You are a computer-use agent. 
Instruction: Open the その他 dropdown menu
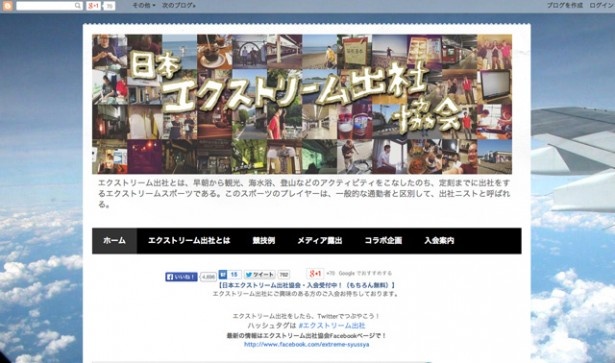pos(144,5)
